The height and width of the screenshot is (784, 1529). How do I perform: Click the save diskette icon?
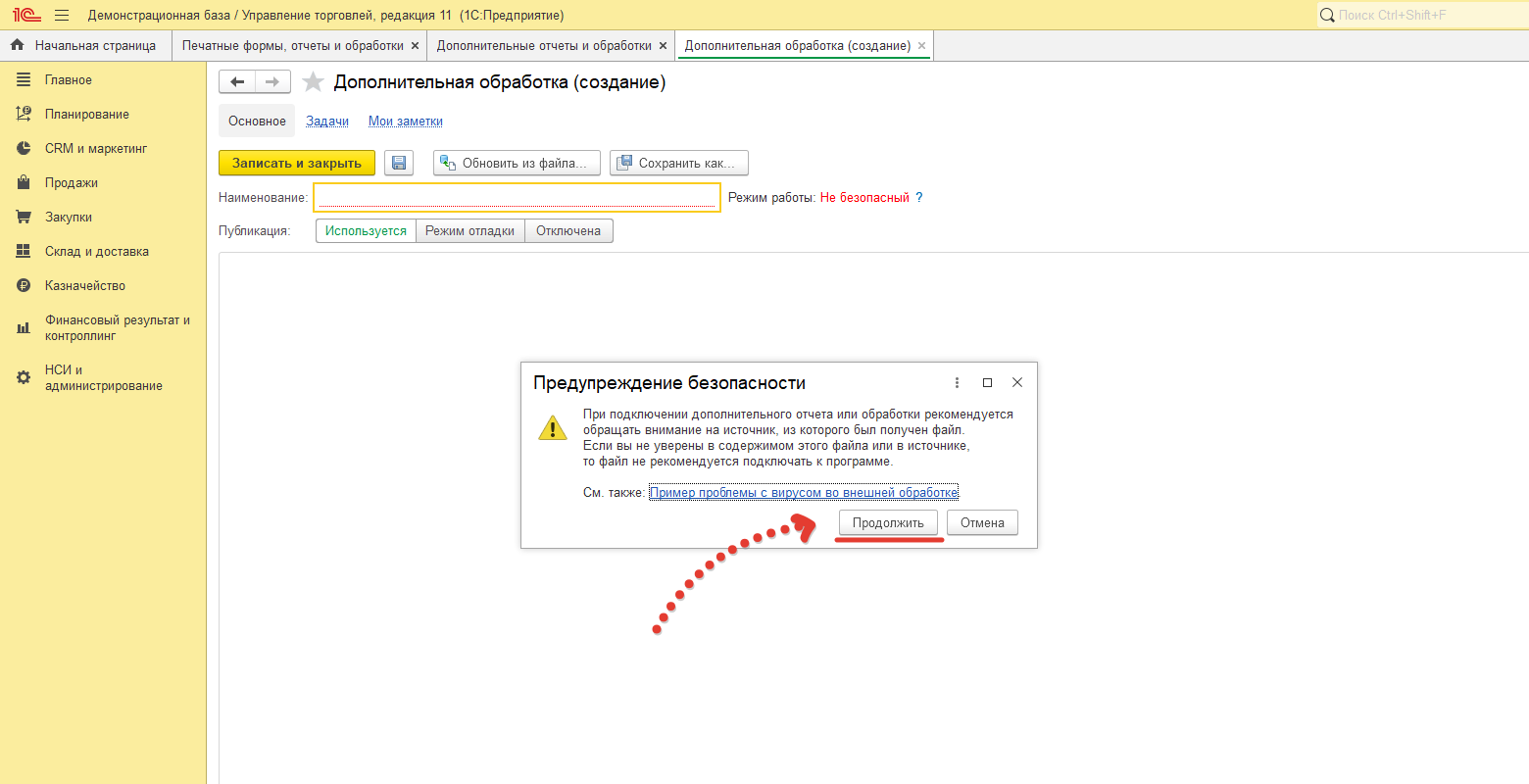click(x=399, y=163)
